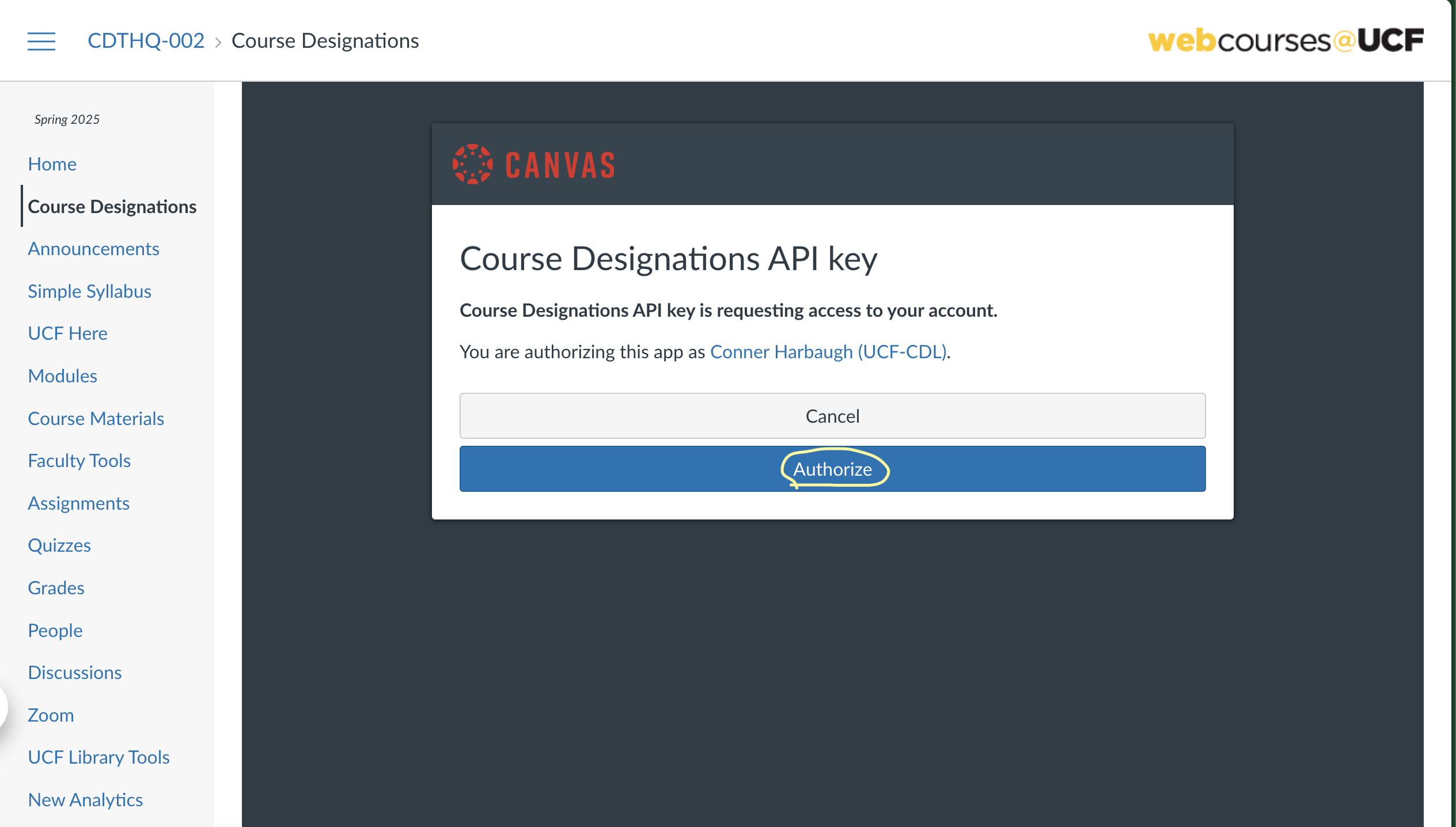
Task: Open Course Materials link
Action: (96, 419)
